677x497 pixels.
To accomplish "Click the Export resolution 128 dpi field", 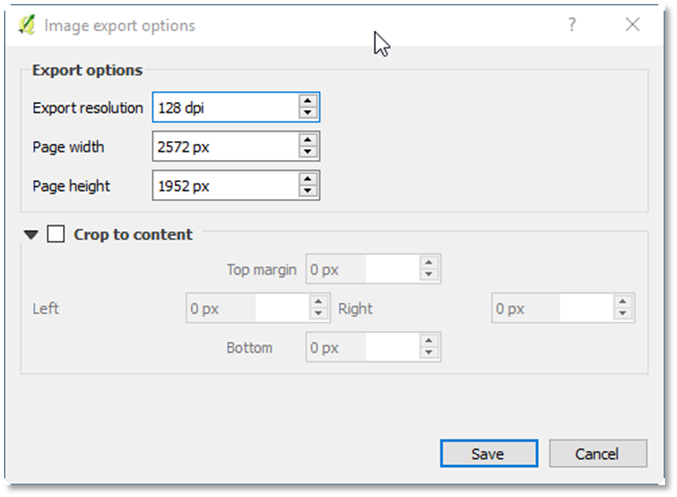I will click(225, 107).
